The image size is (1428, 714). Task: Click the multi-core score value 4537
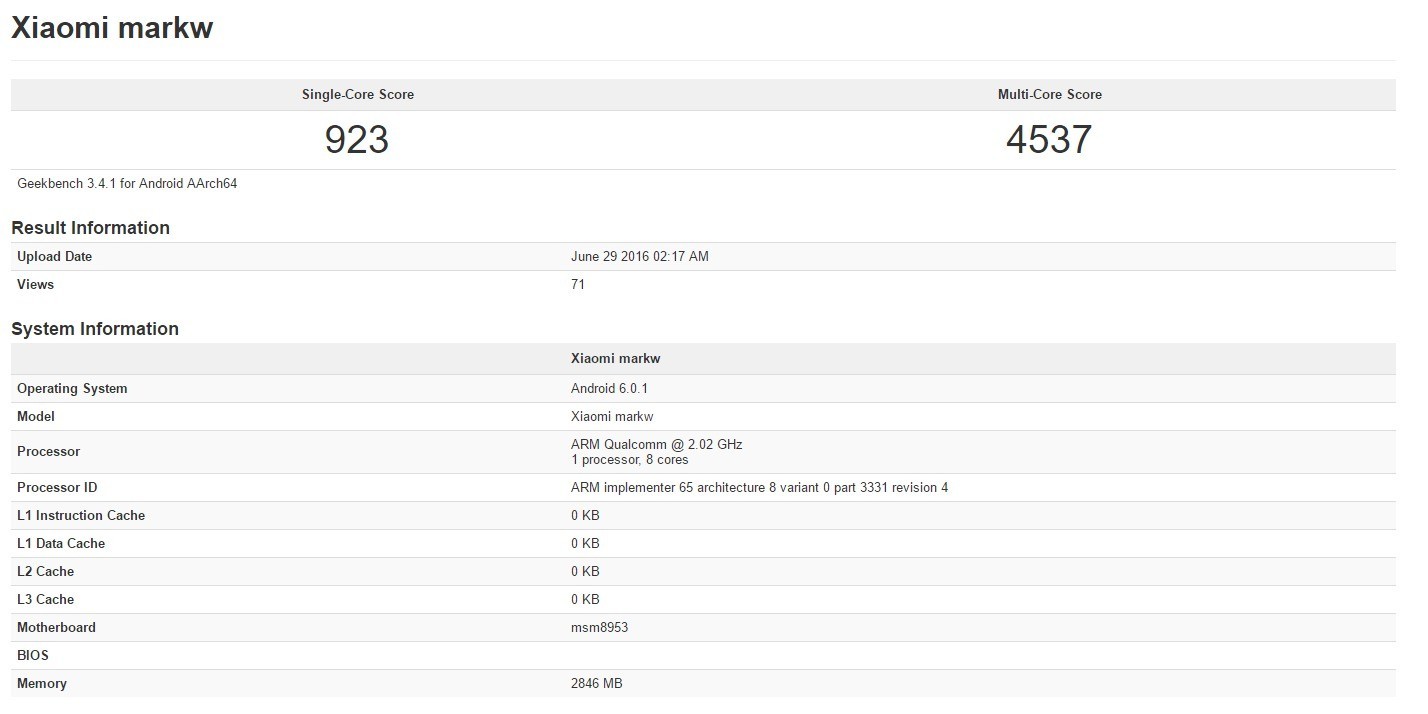[x=1048, y=140]
